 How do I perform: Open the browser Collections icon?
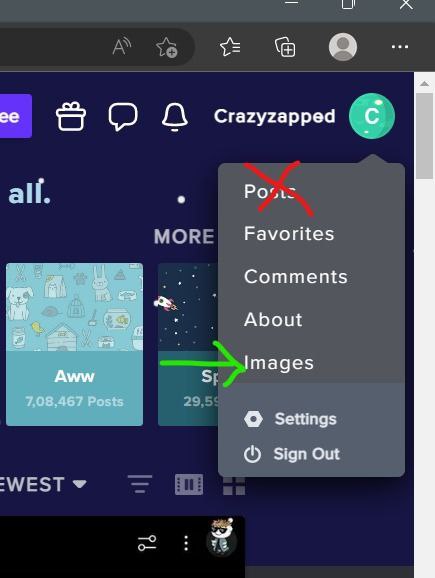[x=285, y=47]
